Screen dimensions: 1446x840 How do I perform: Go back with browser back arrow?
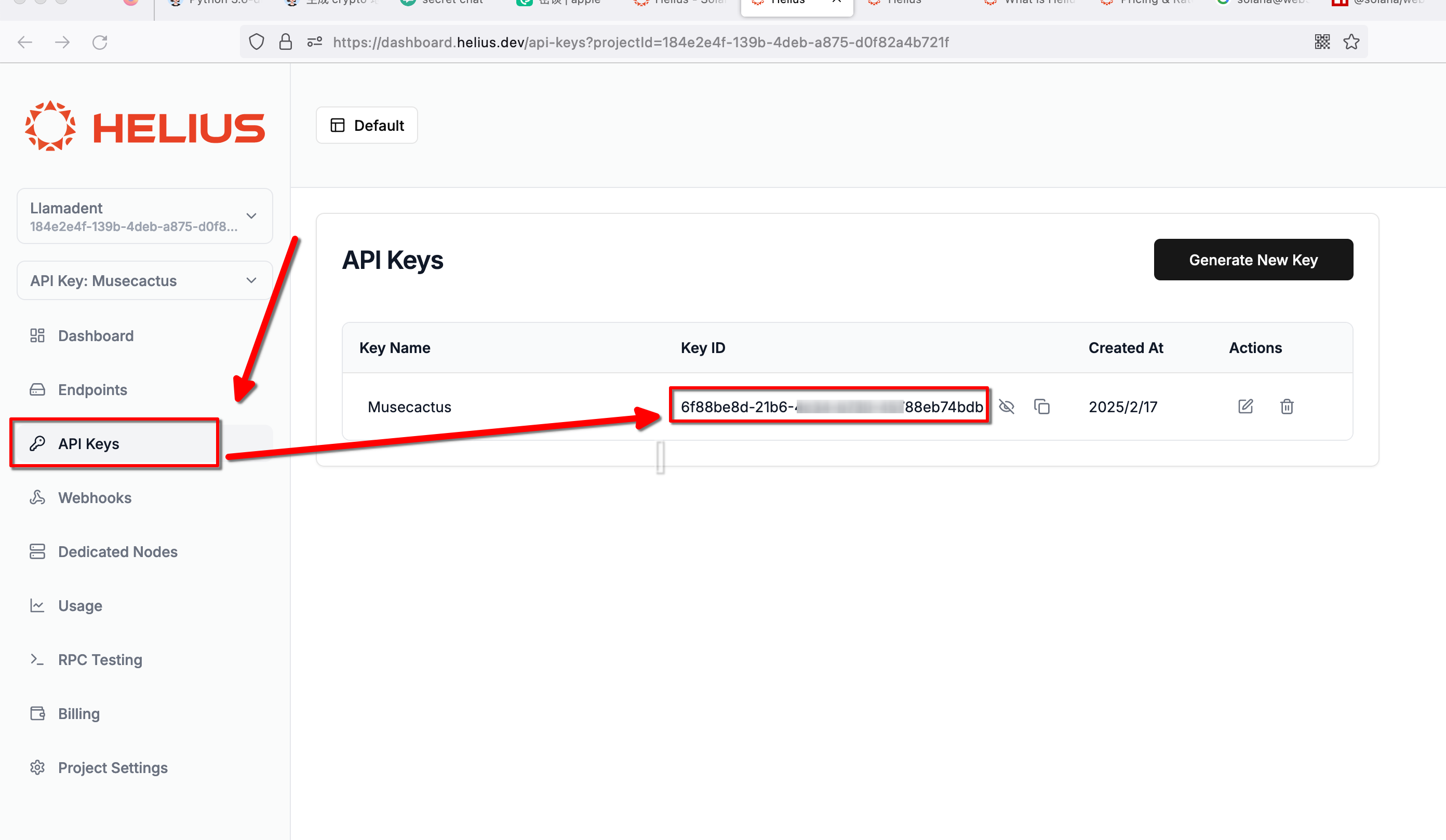25,42
